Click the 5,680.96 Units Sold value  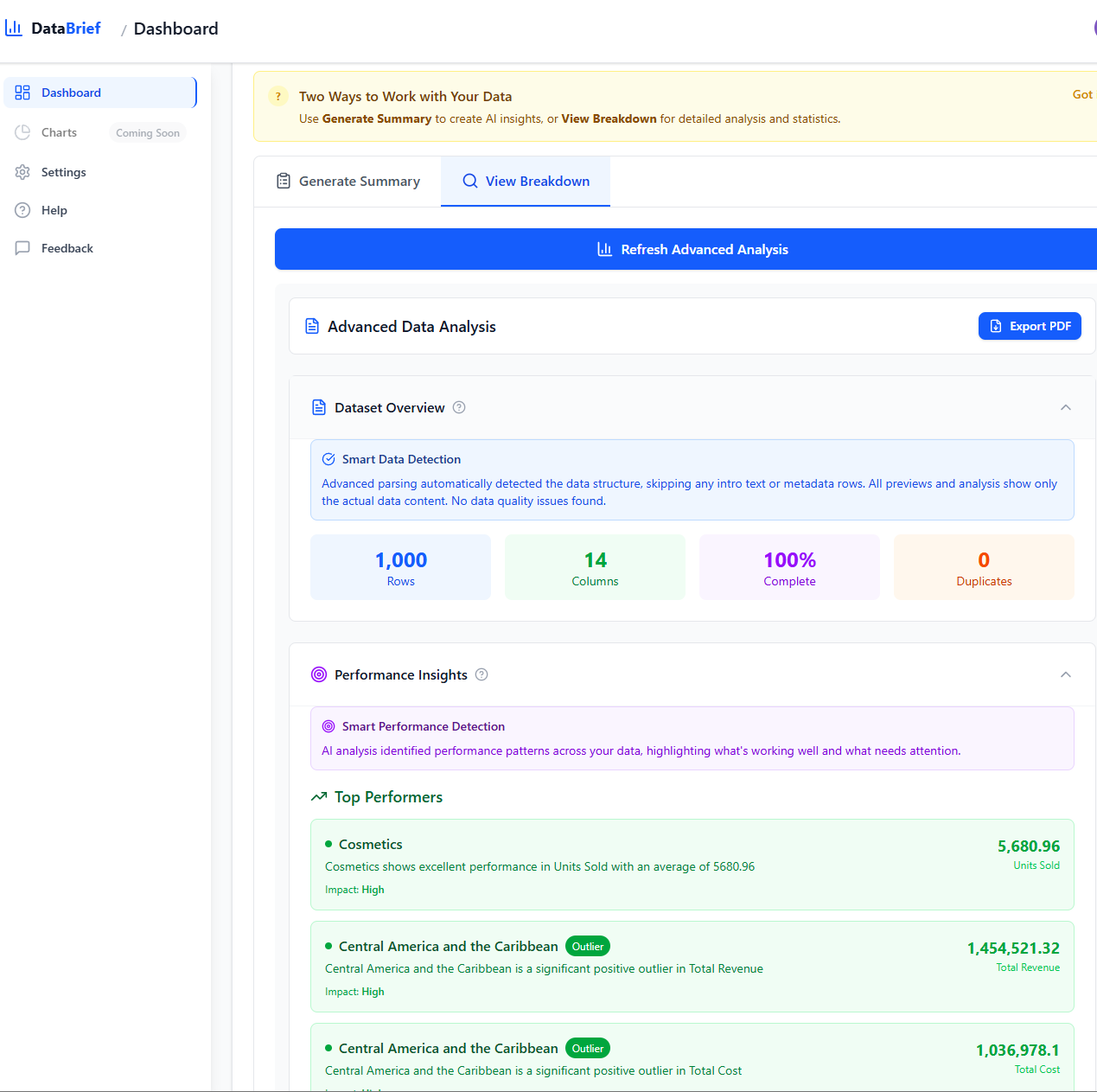point(1029,846)
